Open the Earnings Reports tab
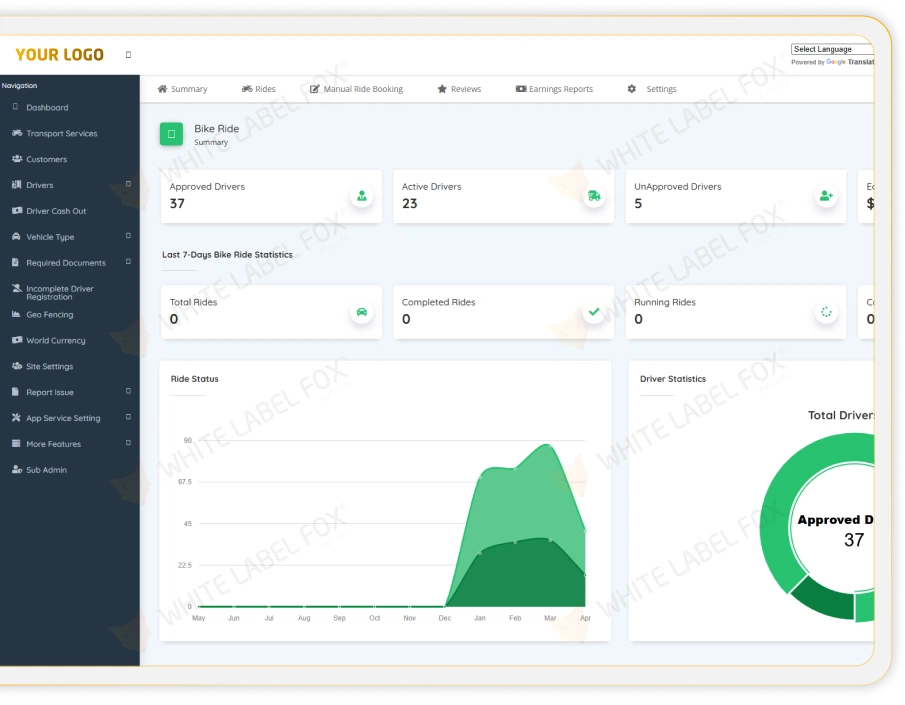 [554, 89]
